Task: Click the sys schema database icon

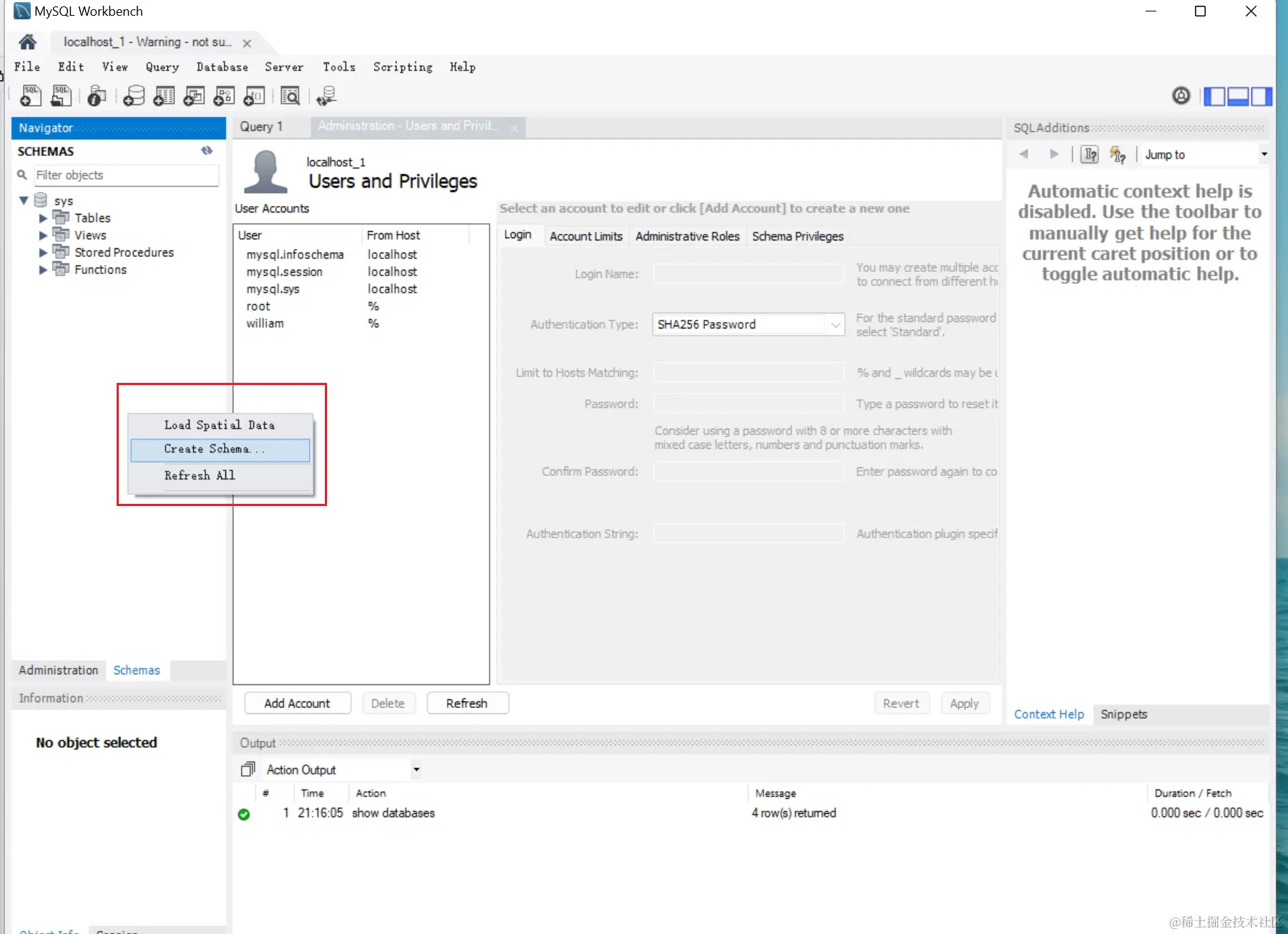Action: (x=41, y=200)
